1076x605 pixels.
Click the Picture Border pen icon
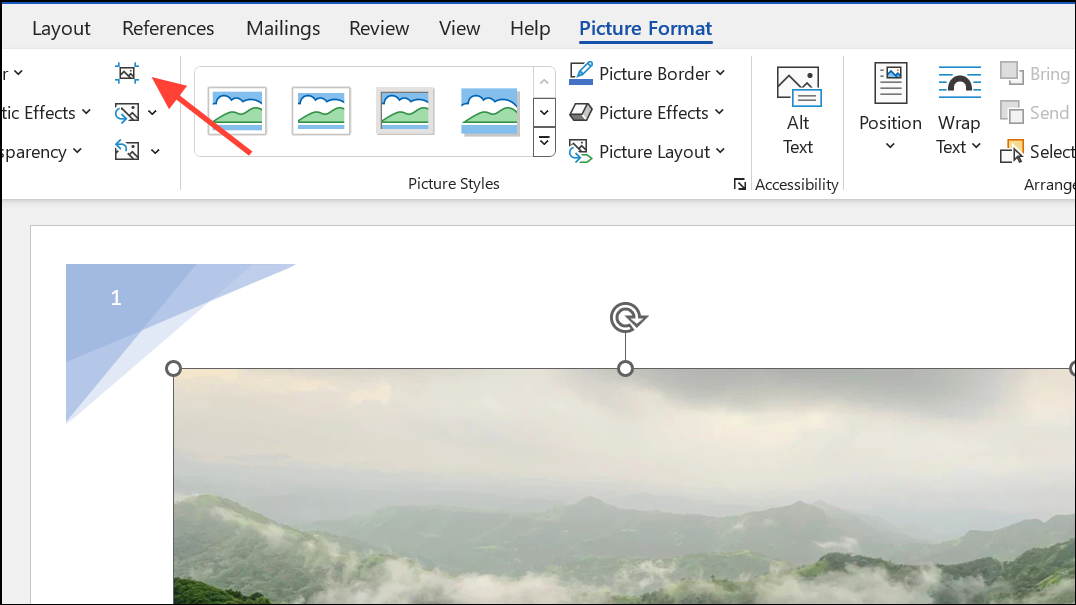pyautogui.click(x=581, y=74)
